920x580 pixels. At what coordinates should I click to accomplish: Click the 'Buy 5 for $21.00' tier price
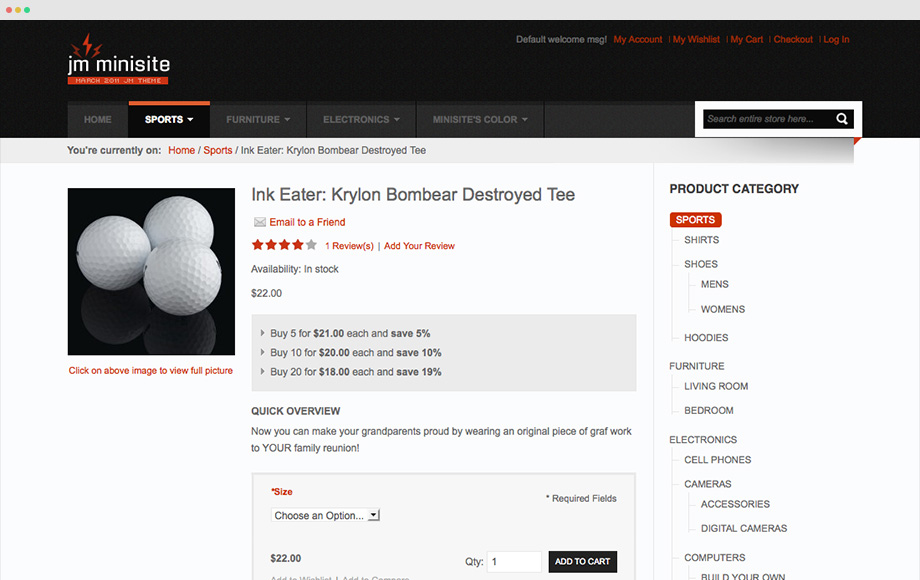[350, 334]
